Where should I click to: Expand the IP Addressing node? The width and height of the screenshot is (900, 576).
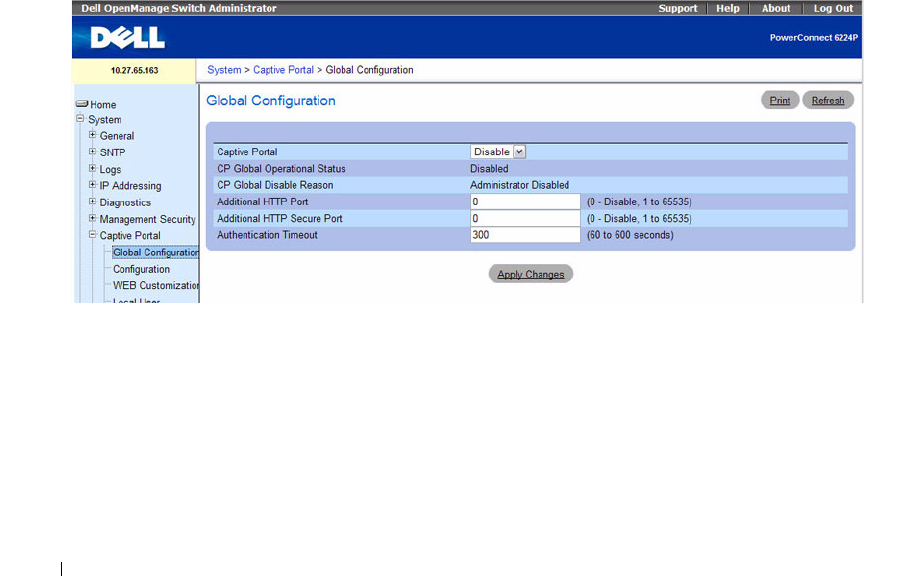tap(92, 185)
